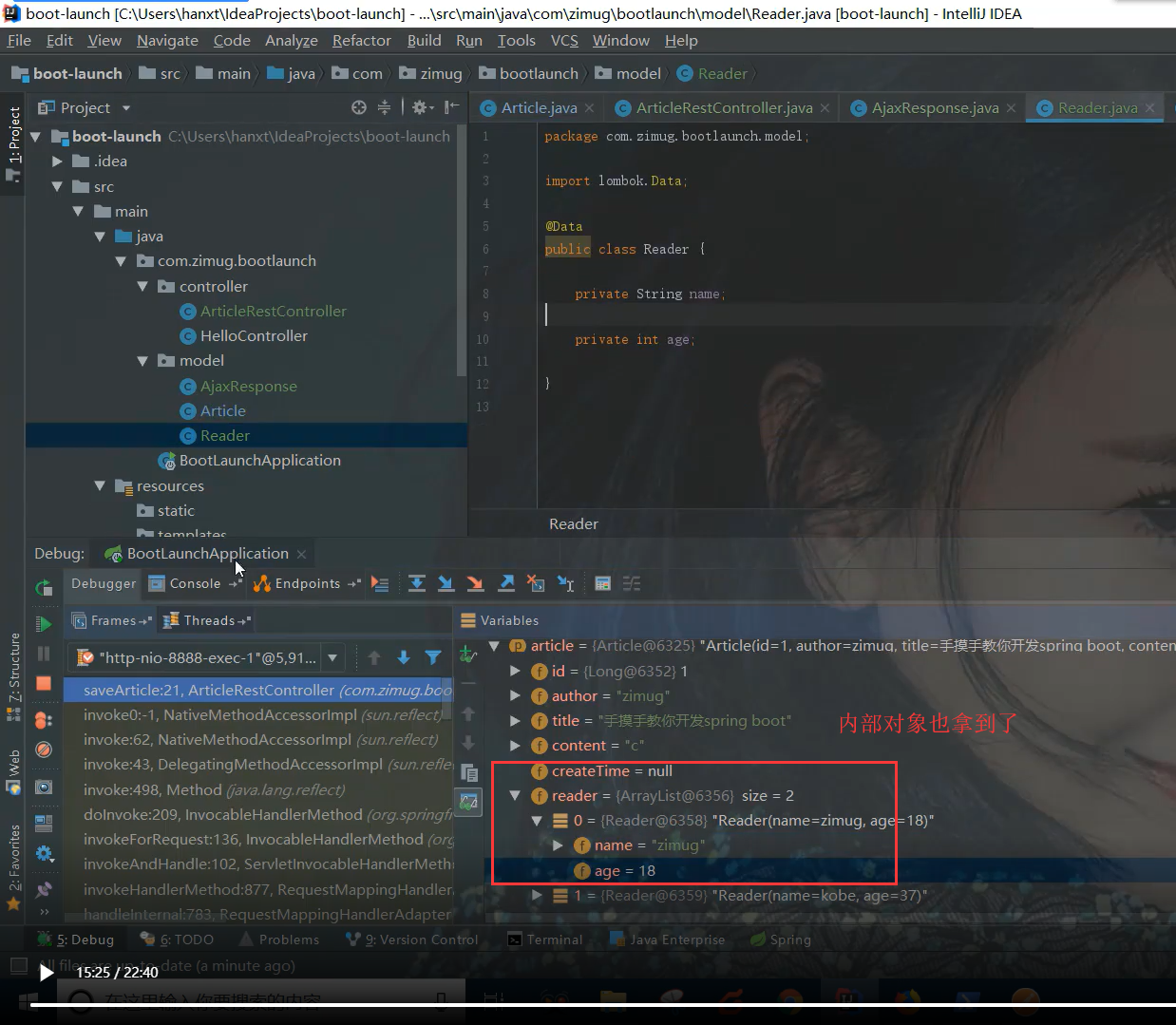The image size is (1176, 1025).
Task: Switch to Article.java editor tab
Action: (x=539, y=108)
